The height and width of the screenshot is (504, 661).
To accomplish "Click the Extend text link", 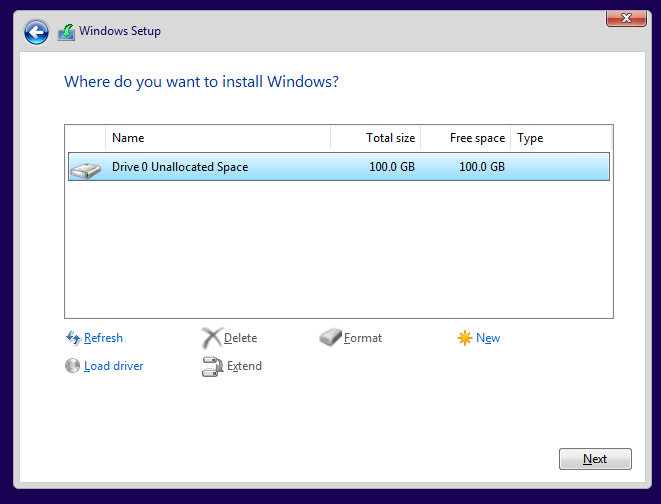I will [x=244, y=366].
